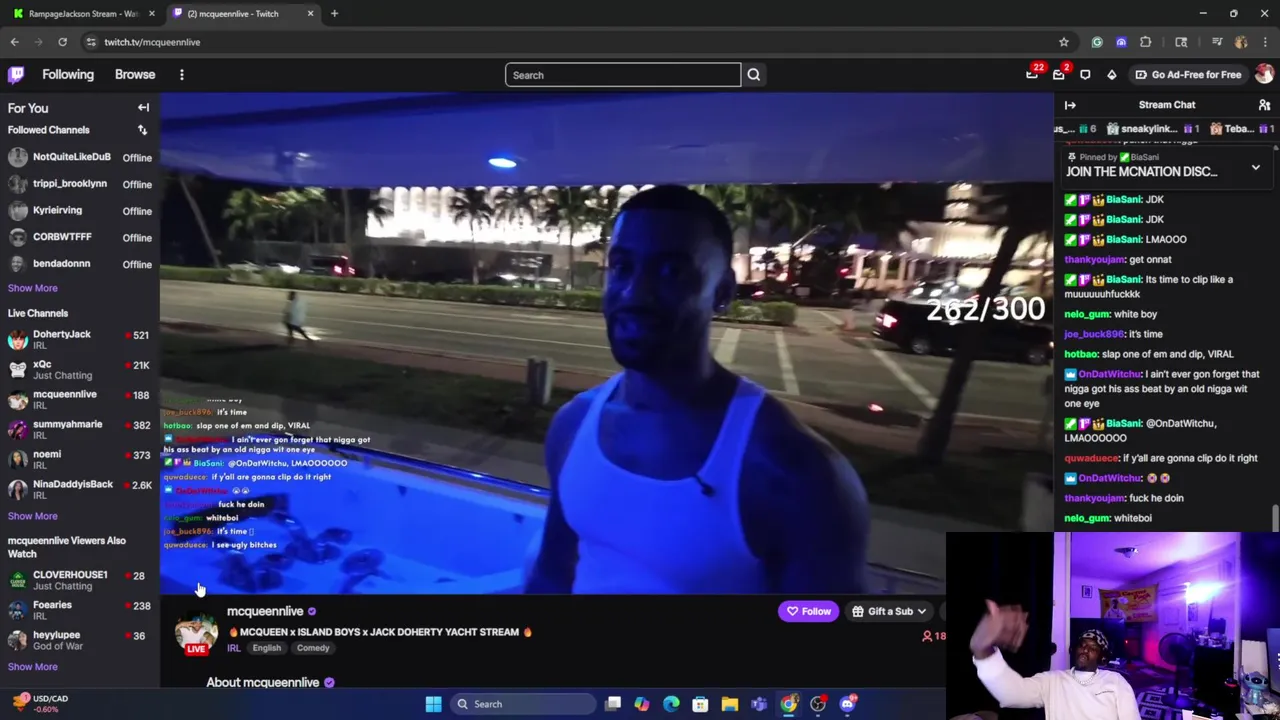Image resolution: width=1280 pixels, height=720 pixels.
Task: Open the Grammarly browser extension
Action: [1097, 42]
